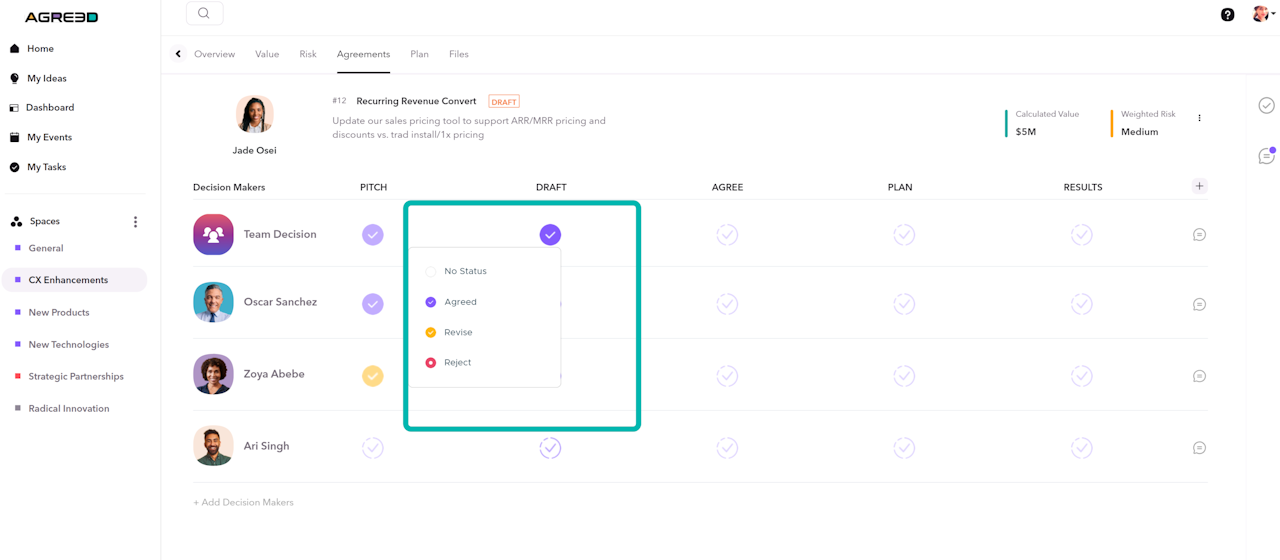
Task: Toggle Ari Singh's AGREE status circle
Action: (x=727, y=448)
